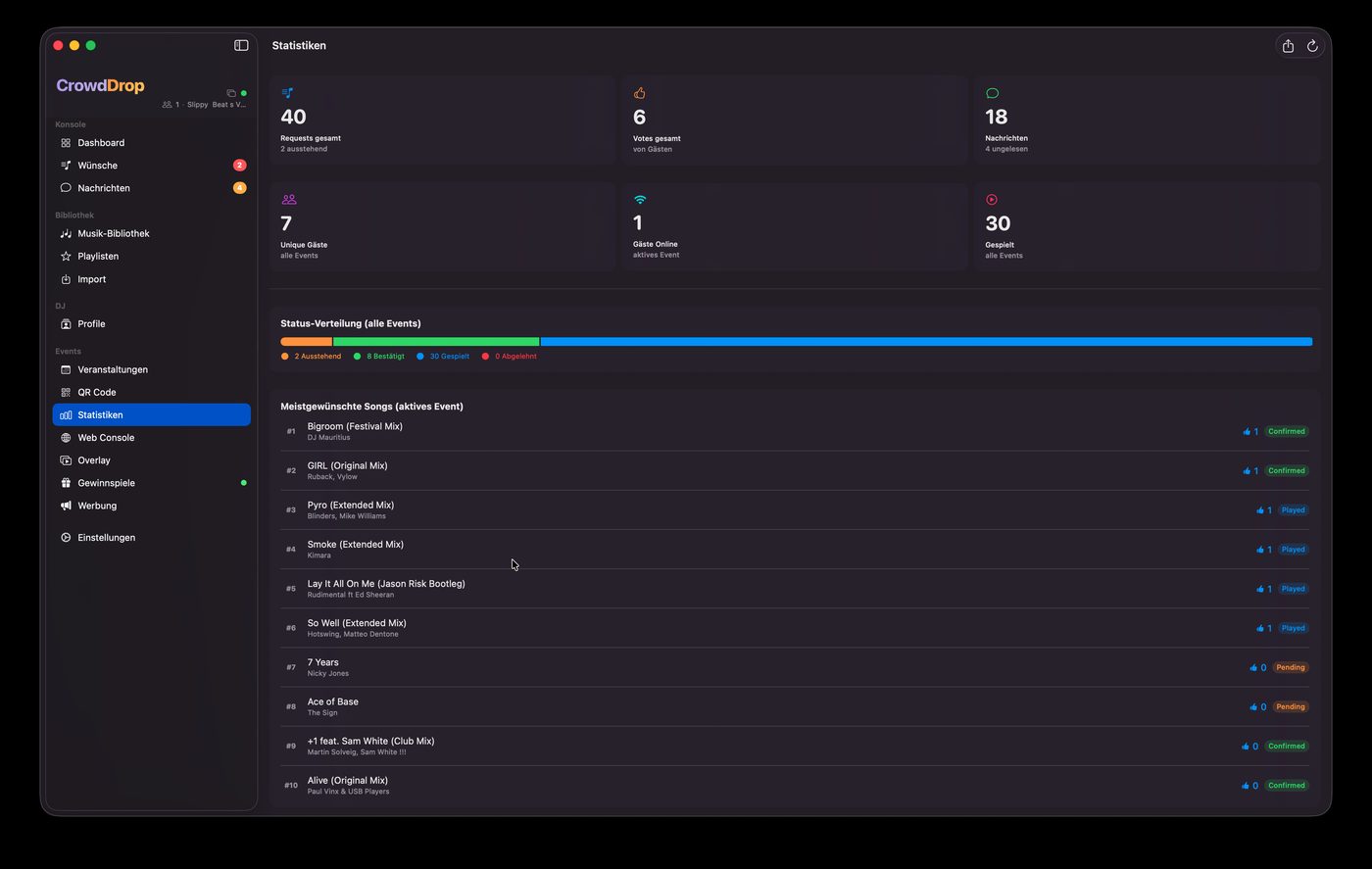The image size is (1372, 869).
Task: Click the Pending badge for 7 Years
Action: (x=1290, y=668)
